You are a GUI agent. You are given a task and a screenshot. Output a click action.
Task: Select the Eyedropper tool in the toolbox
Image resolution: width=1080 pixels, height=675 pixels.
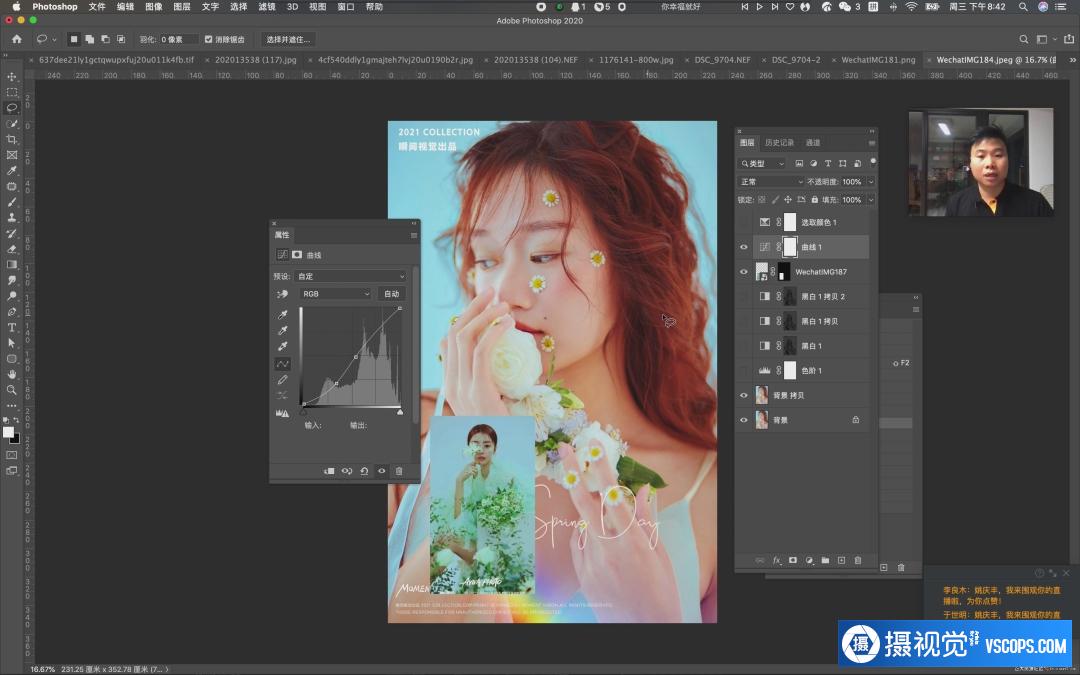(12, 171)
